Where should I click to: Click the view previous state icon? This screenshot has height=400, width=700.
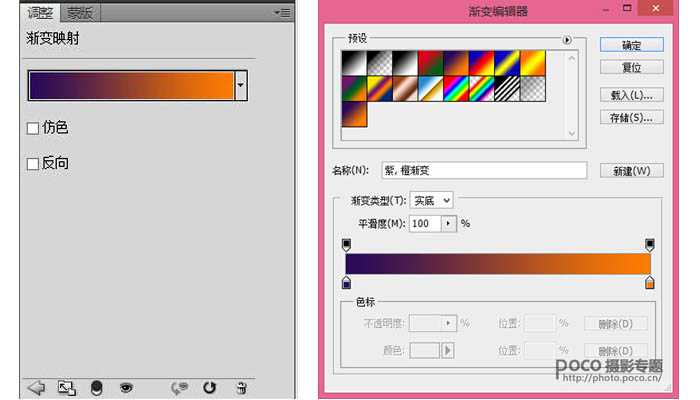[180, 388]
